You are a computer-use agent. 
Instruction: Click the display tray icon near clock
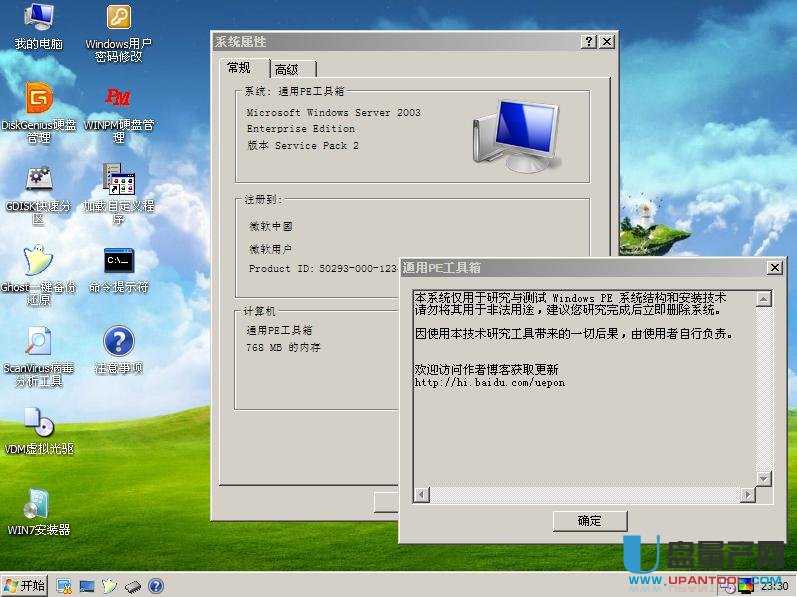point(746,586)
